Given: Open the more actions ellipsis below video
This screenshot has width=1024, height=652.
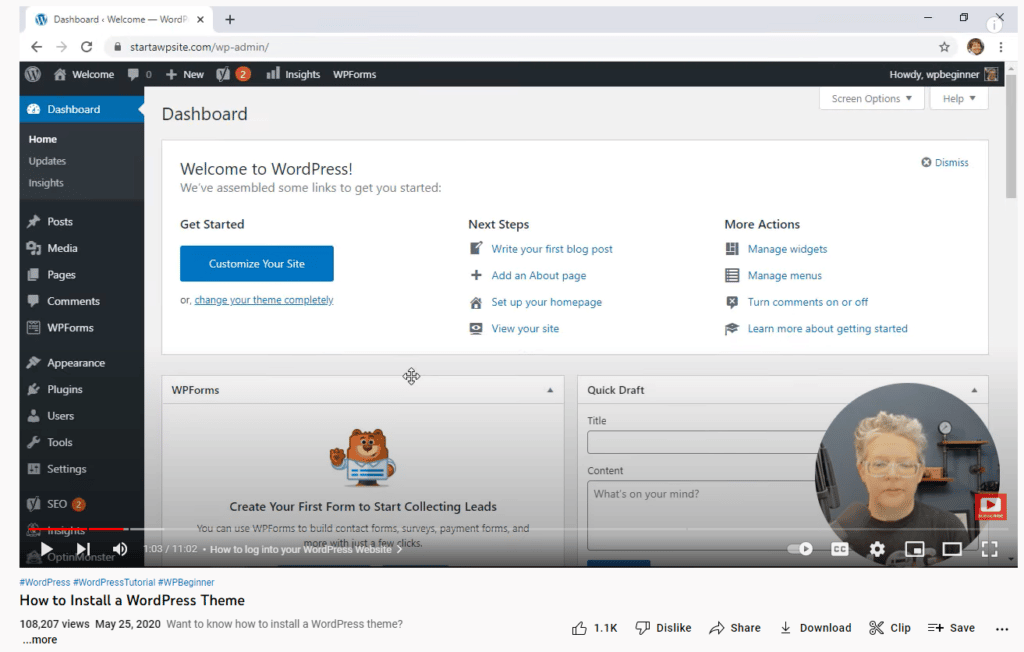Looking at the screenshot, I should coord(1002,628).
